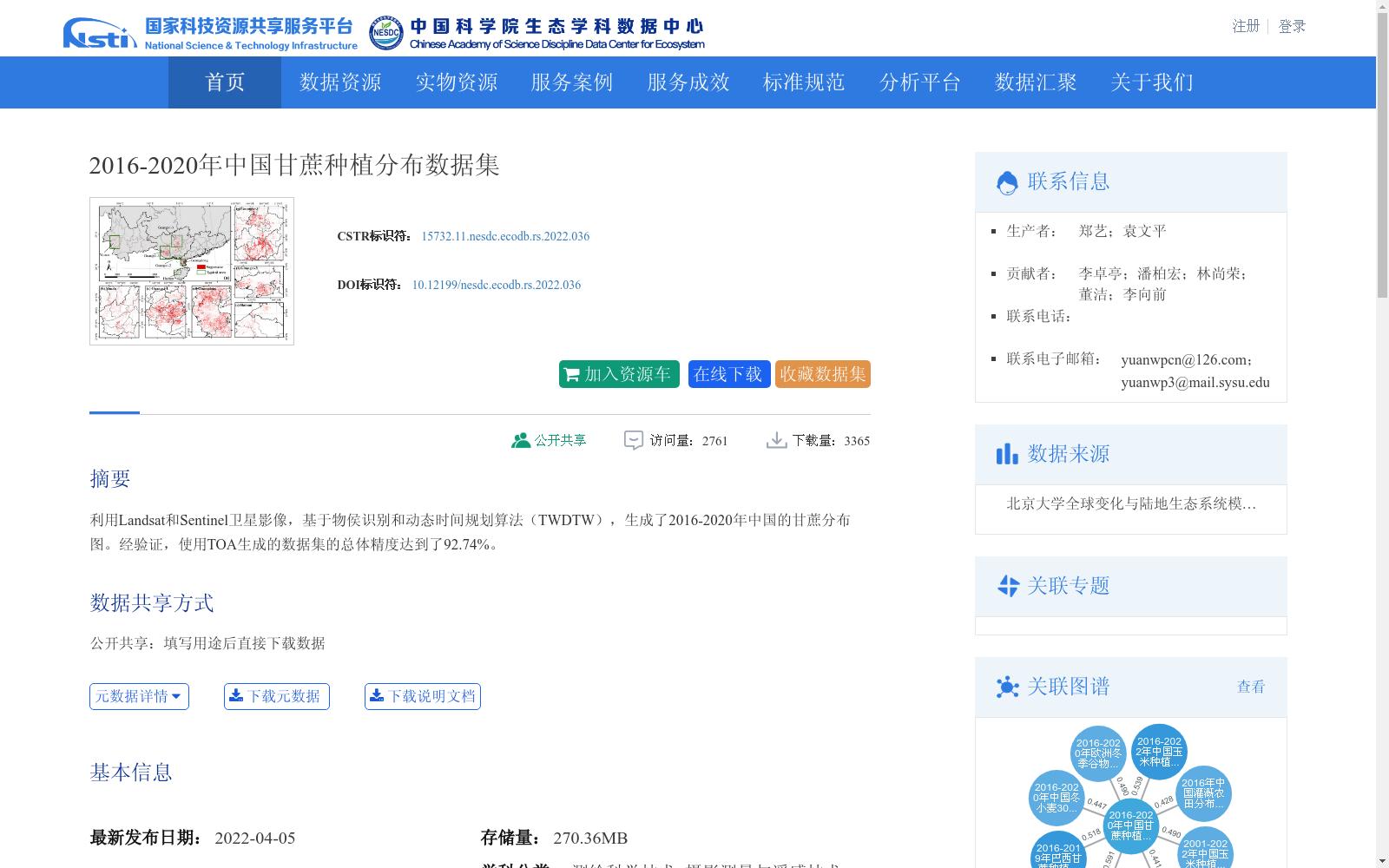Click the 加入资源车 button
Screen dimensions: 1389x868
coord(619,374)
